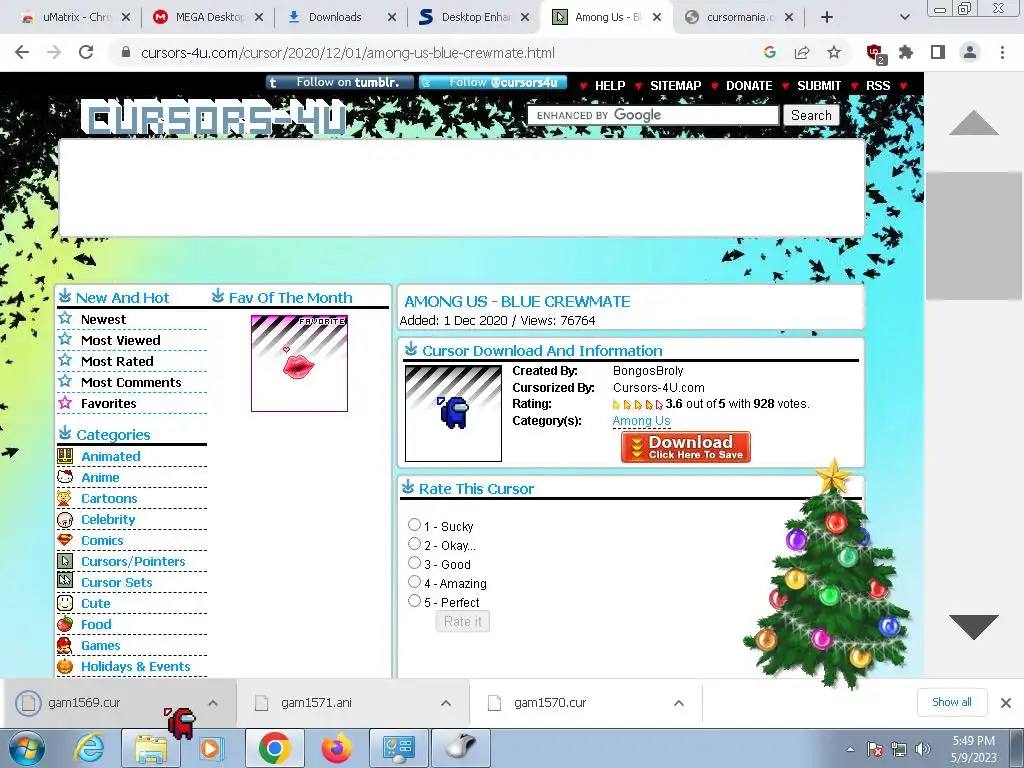Click the Cute smiley icon
This screenshot has width=1024, height=768.
pyautogui.click(x=65, y=603)
